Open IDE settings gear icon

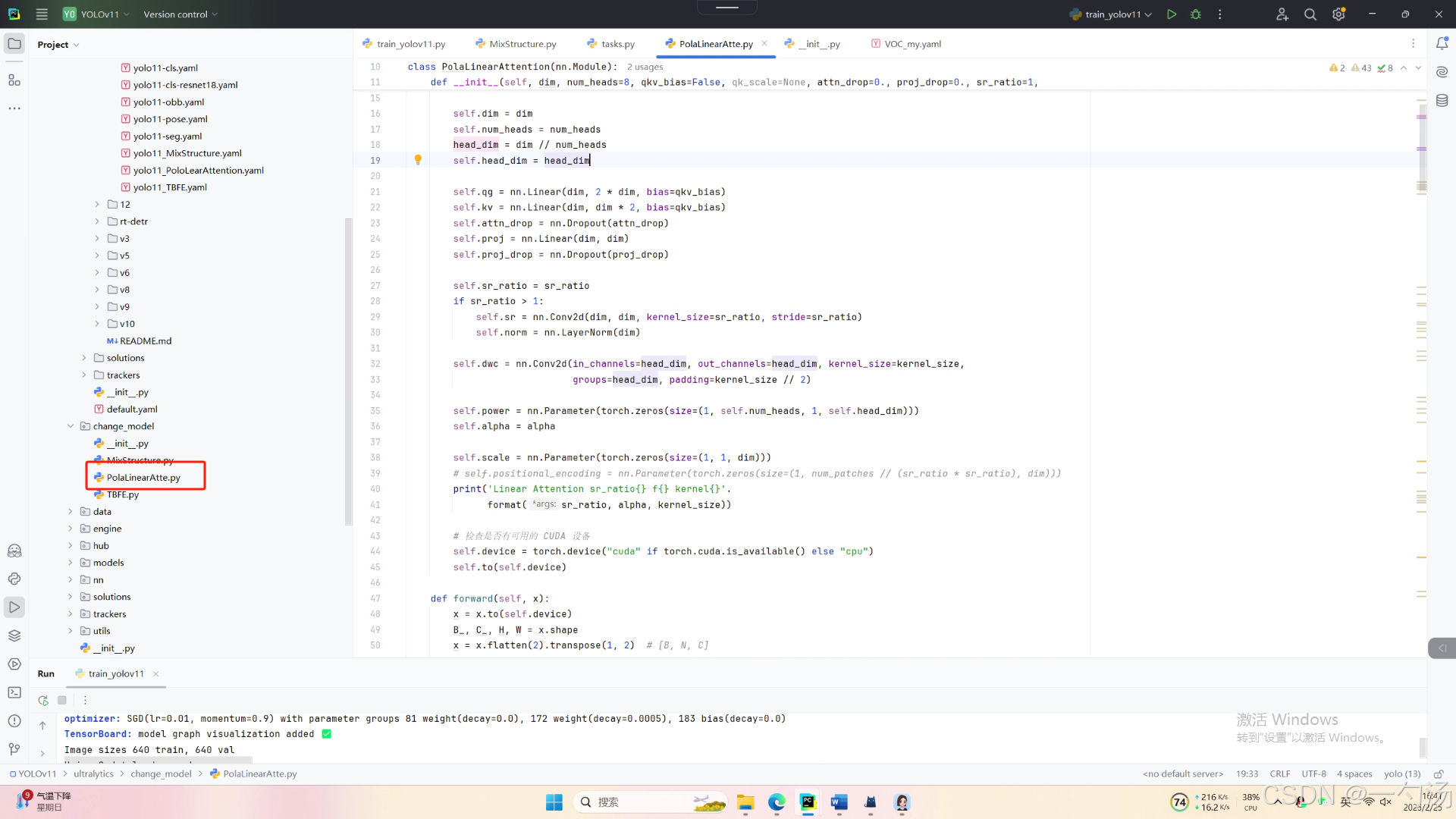tap(1338, 14)
